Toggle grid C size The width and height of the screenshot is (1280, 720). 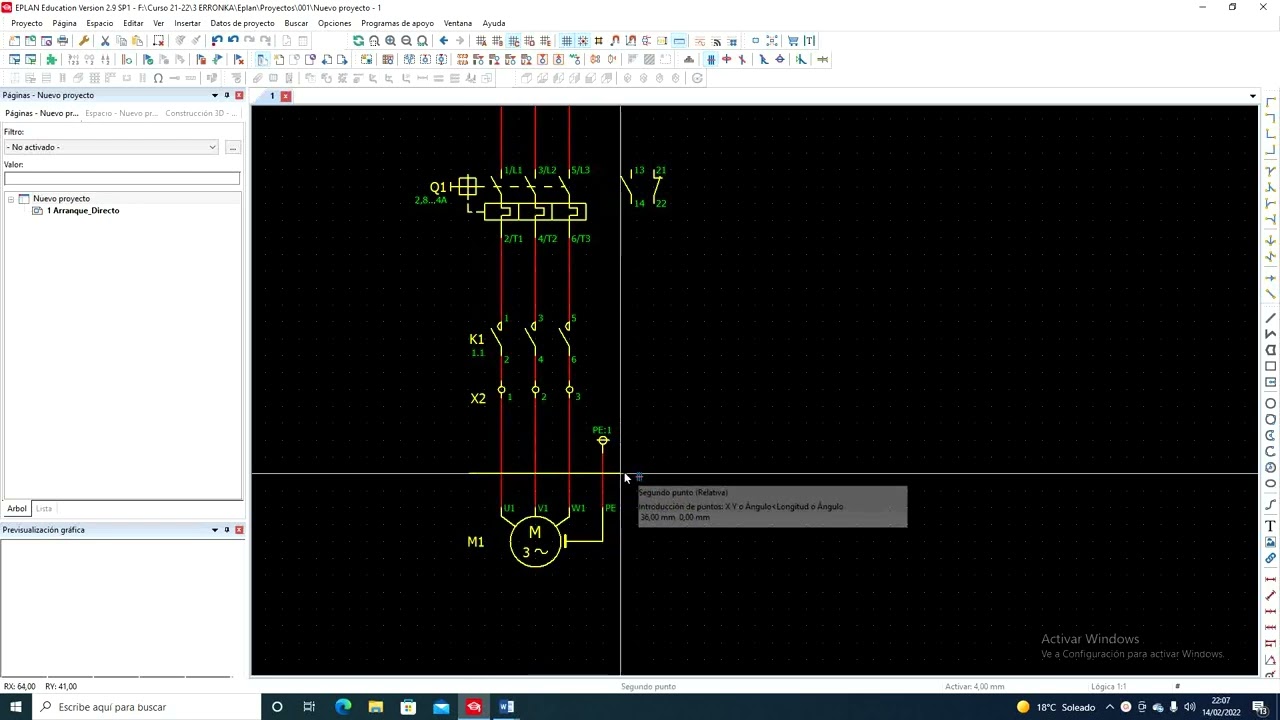point(513,41)
